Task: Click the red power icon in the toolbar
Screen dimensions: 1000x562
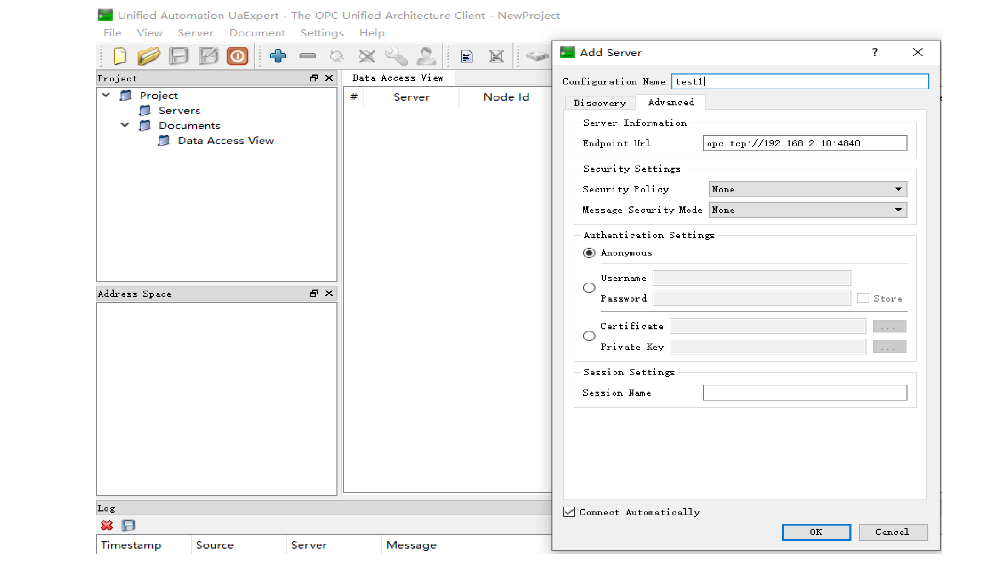Action: tap(237, 56)
